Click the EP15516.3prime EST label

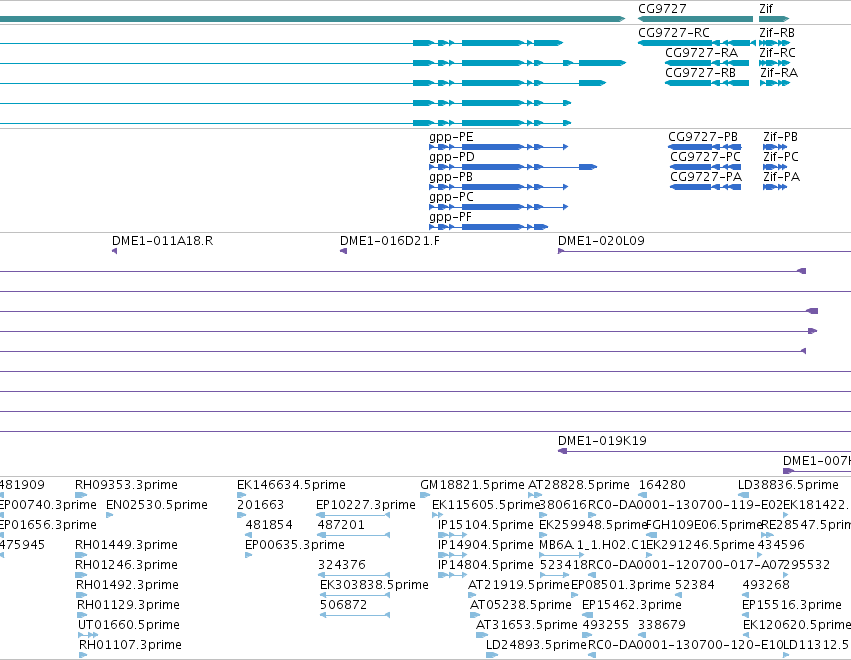coord(792,605)
